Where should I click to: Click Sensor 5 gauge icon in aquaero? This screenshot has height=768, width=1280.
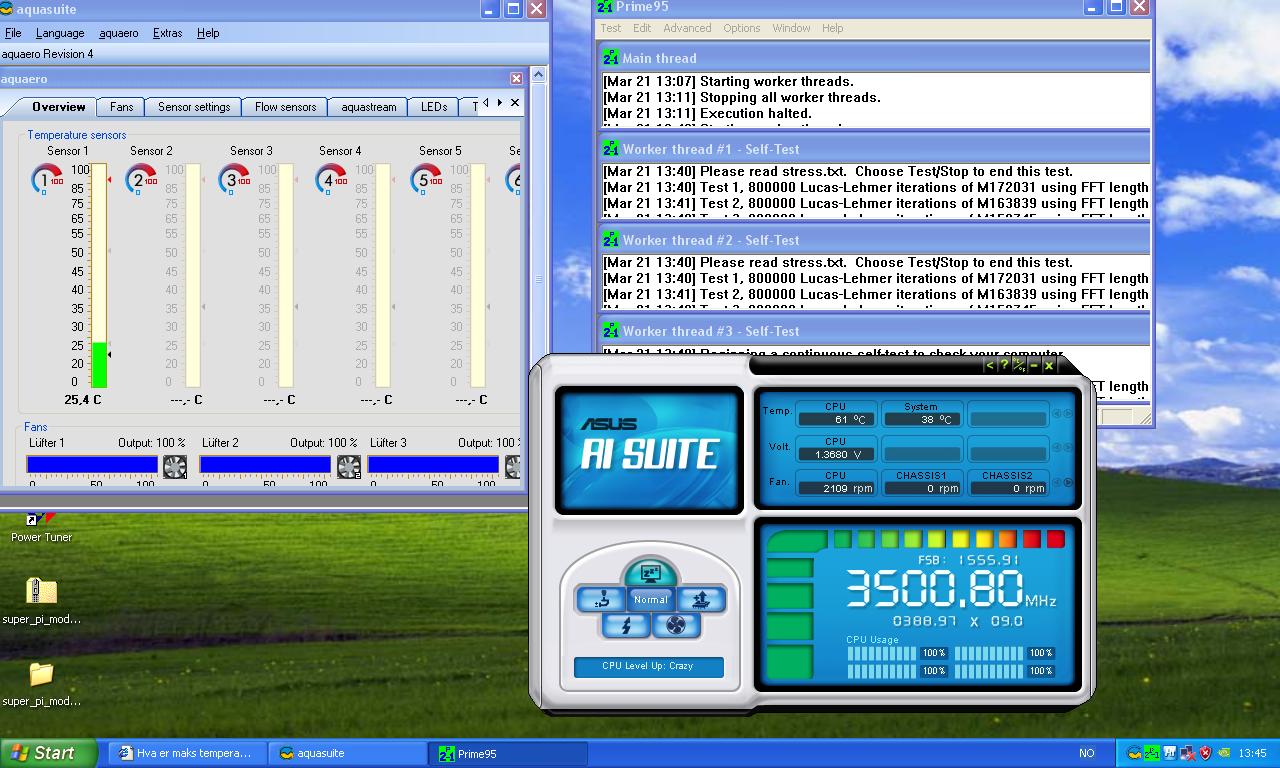point(426,179)
